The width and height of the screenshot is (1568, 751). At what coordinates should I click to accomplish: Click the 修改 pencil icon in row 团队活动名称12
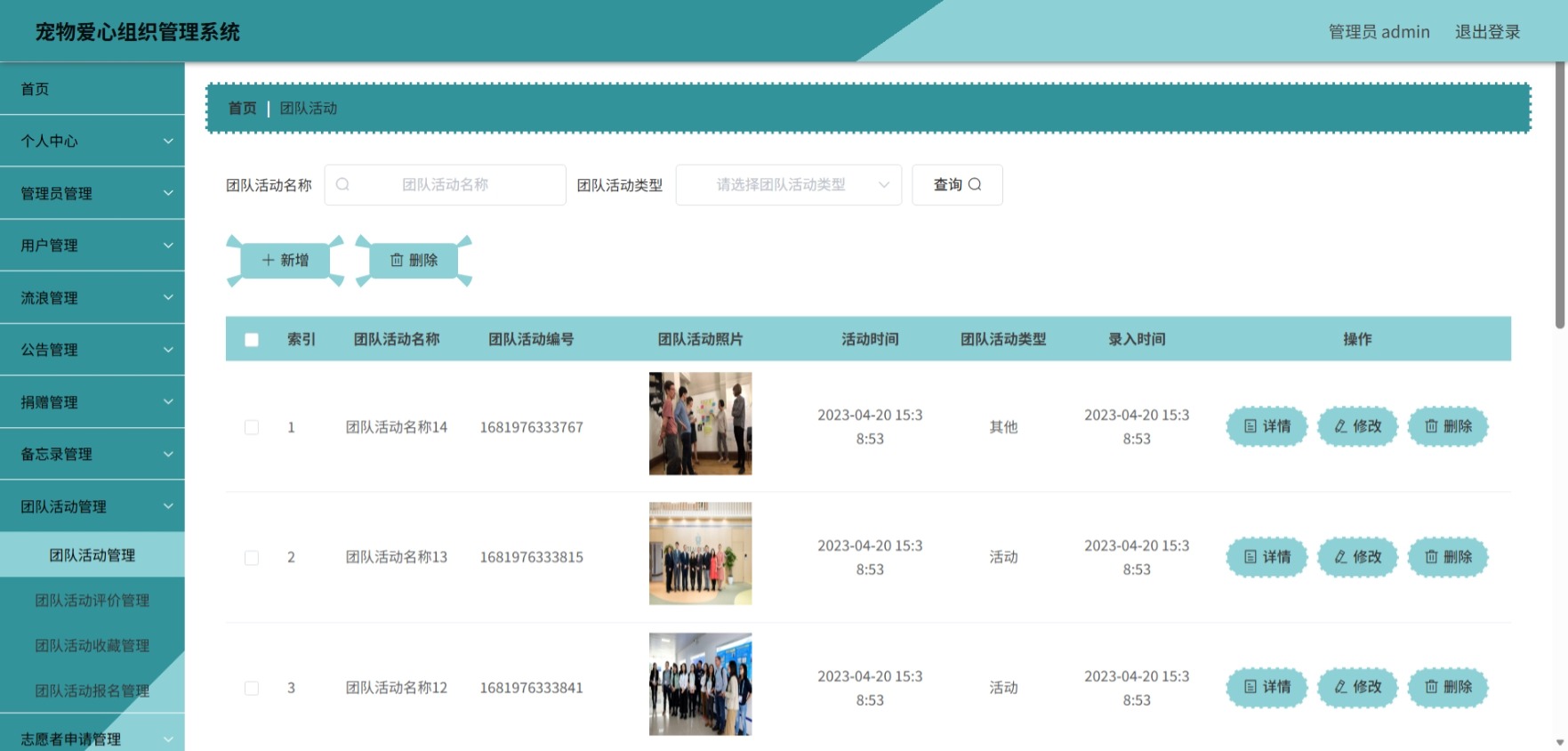coord(1340,687)
